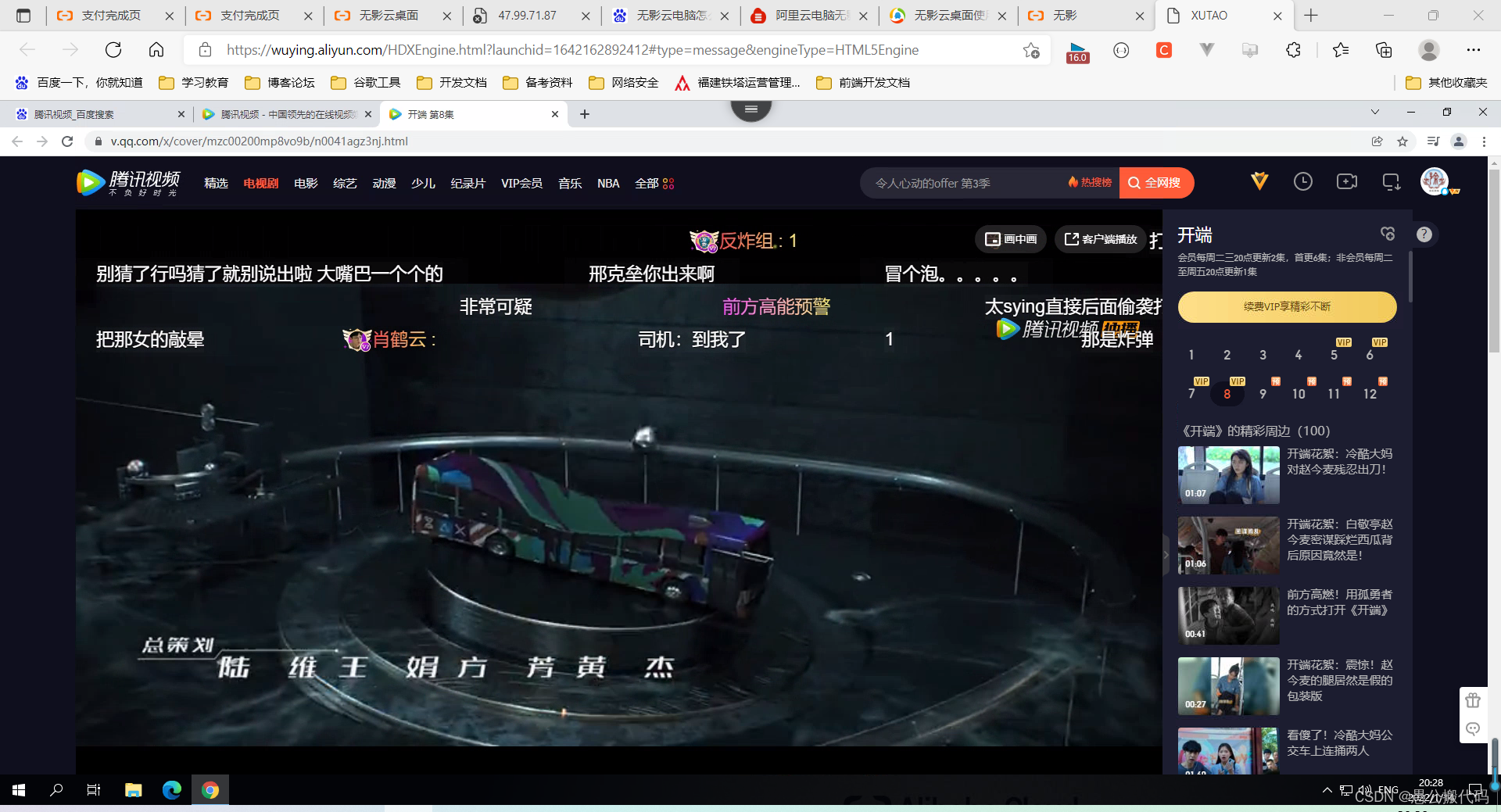The image size is (1501, 812).
Task: Add 开端 to favorites with the heart icon
Action: point(1388,233)
